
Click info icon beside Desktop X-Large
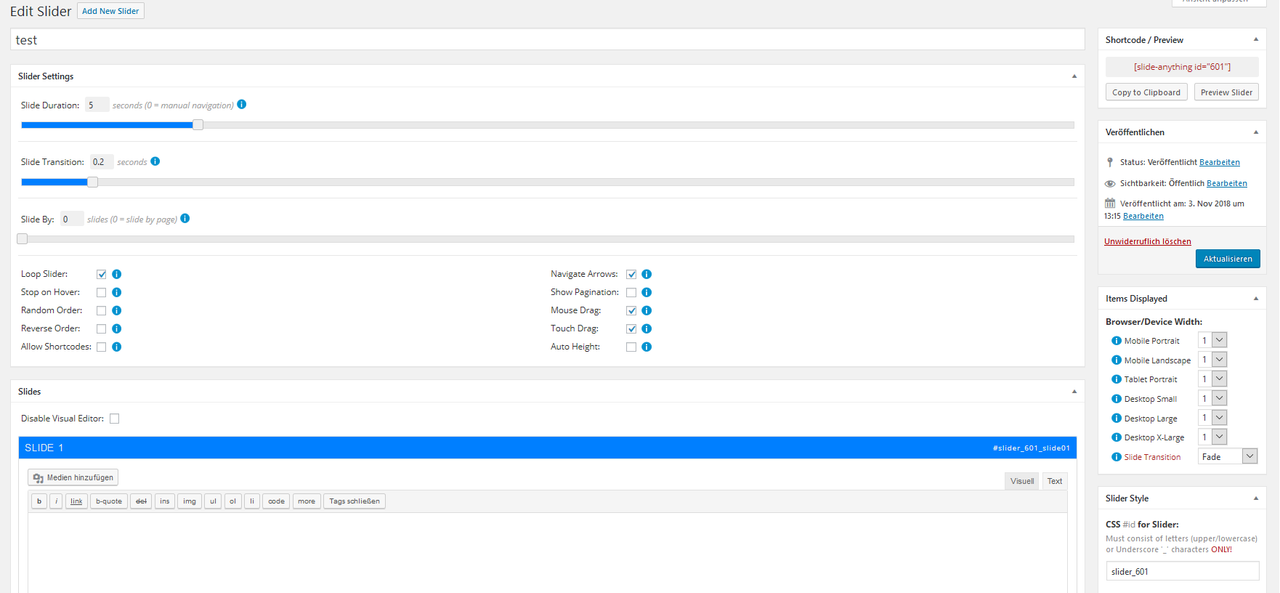tap(1117, 437)
